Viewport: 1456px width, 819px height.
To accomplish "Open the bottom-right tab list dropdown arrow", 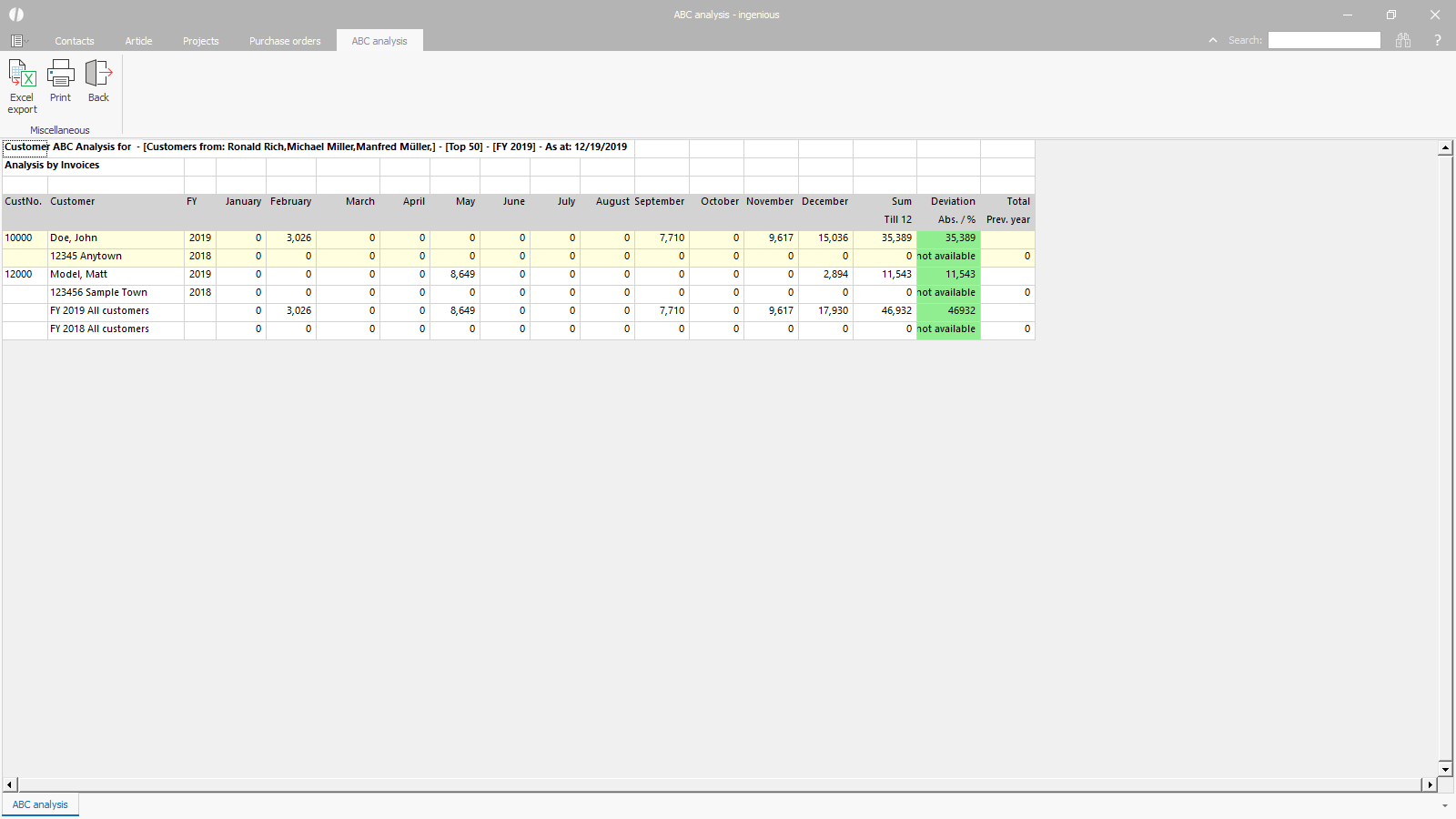I will point(1444,805).
